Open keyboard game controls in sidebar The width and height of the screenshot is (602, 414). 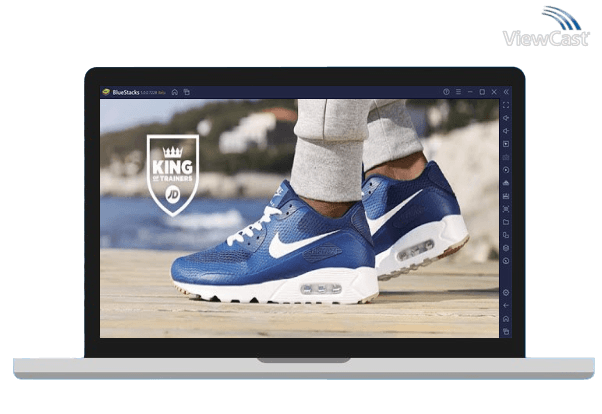[x=506, y=157]
